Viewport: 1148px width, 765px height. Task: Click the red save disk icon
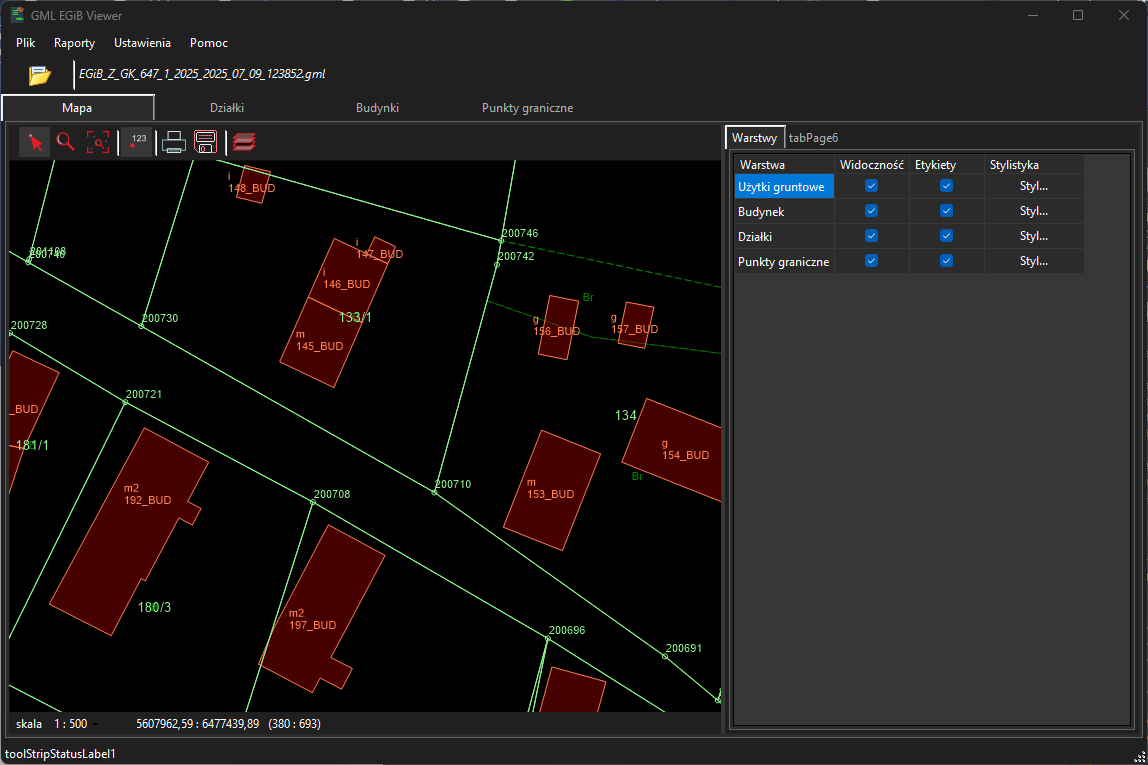click(206, 143)
